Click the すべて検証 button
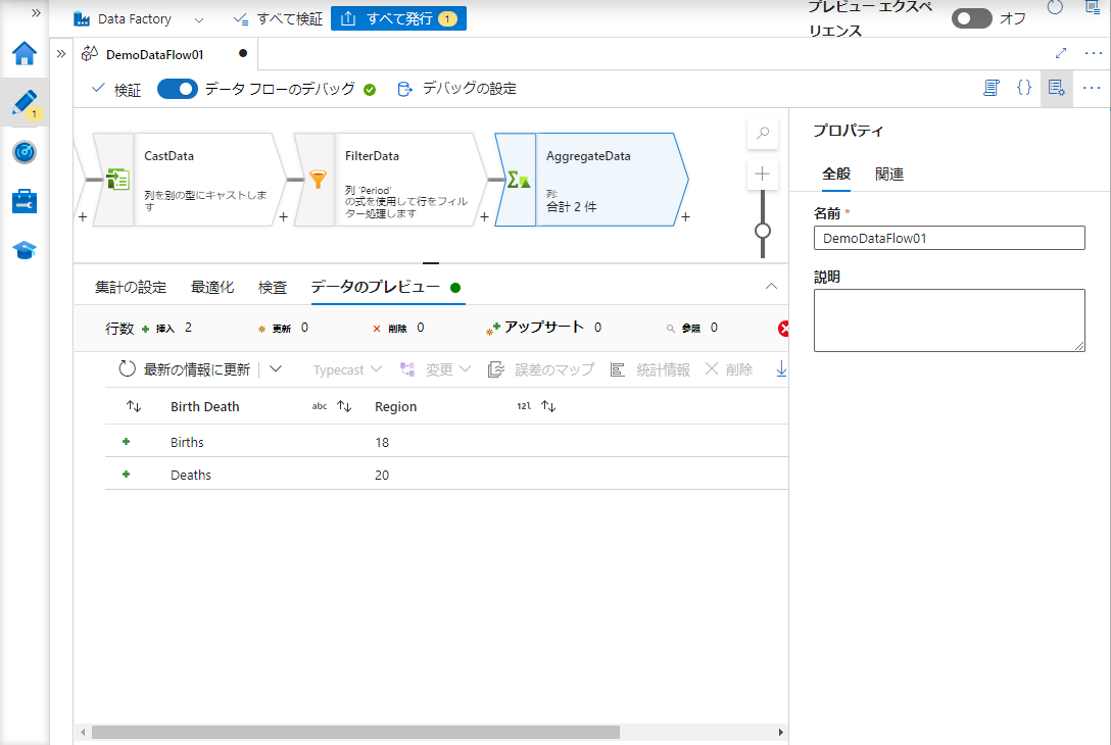1111x745 pixels. coord(277,19)
